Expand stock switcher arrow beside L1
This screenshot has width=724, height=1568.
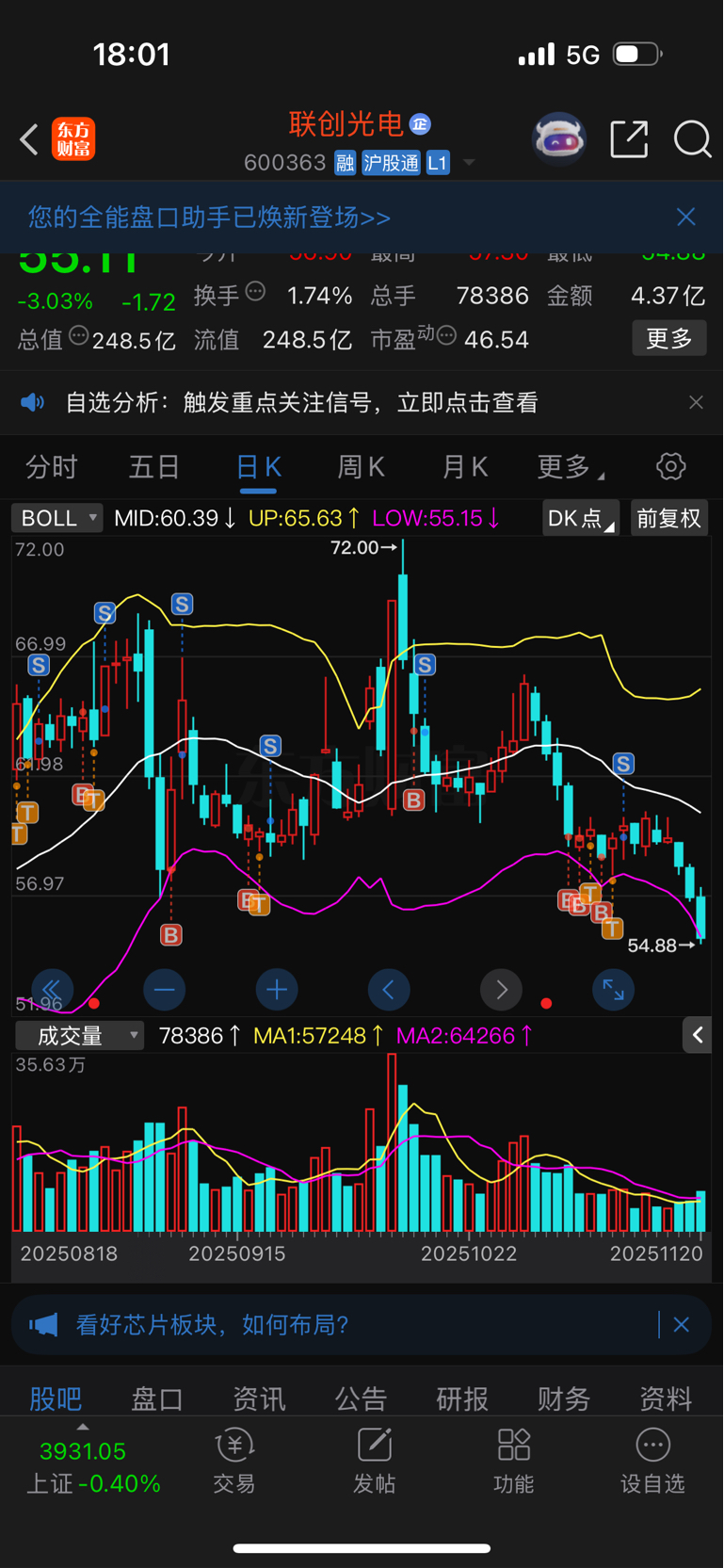point(468,163)
